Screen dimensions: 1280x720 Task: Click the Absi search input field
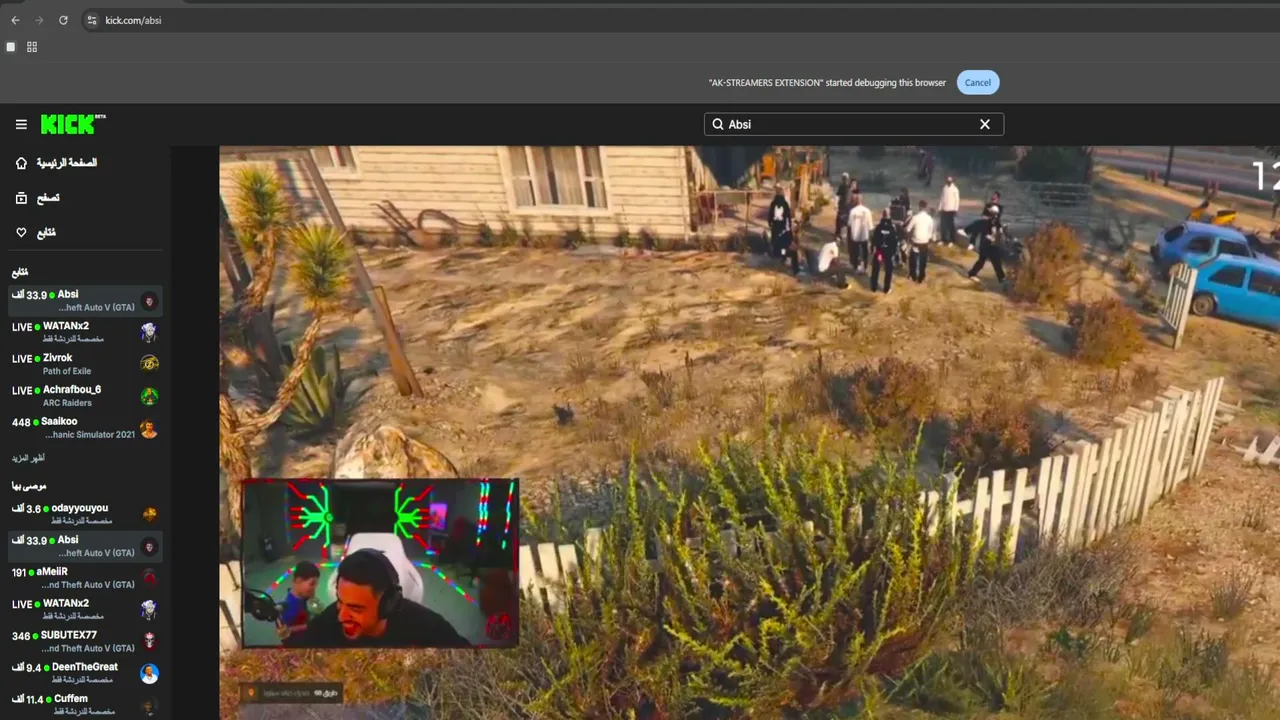[854, 124]
